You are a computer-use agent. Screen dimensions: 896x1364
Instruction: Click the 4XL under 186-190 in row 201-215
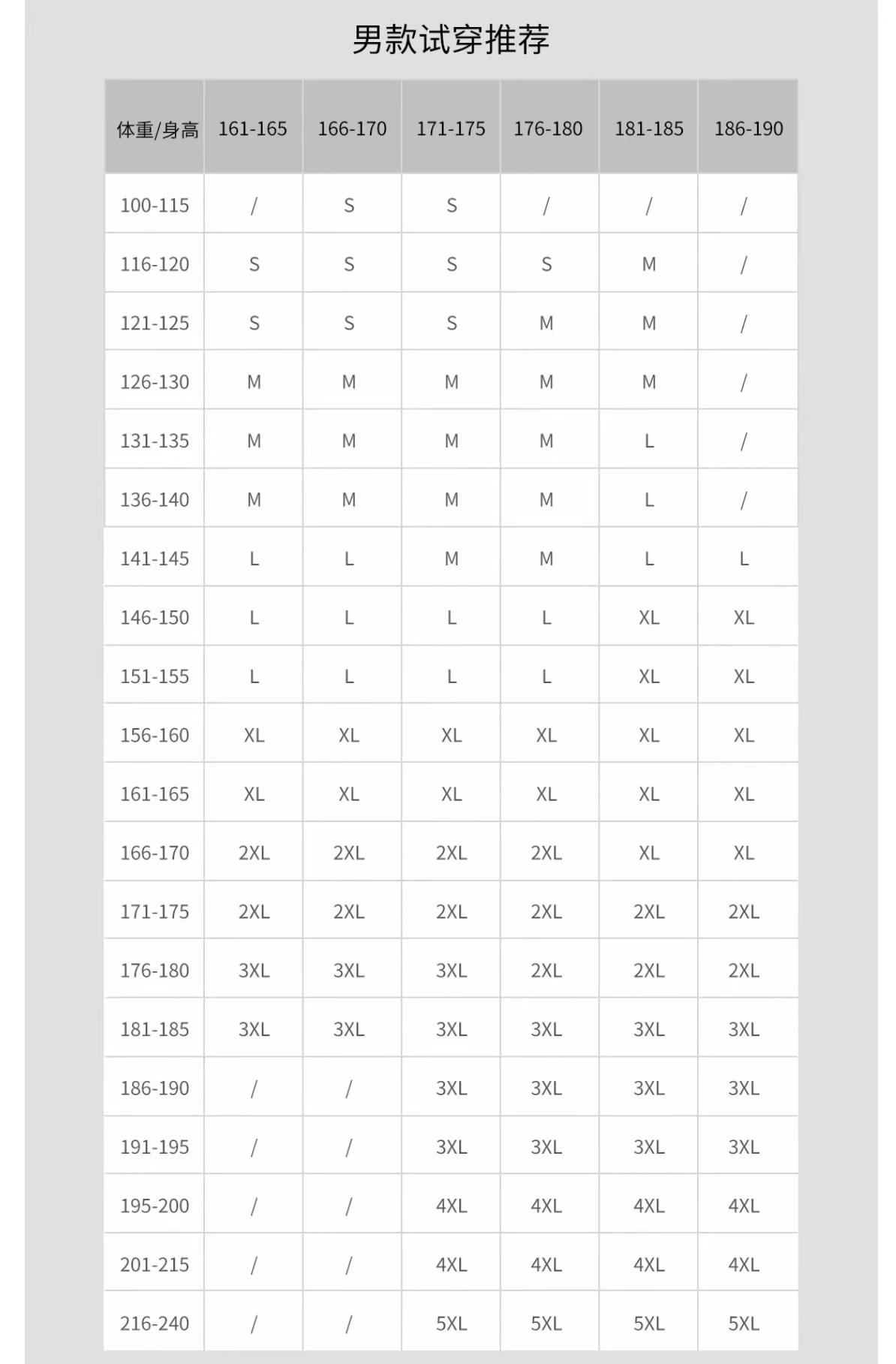[x=744, y=1265]
